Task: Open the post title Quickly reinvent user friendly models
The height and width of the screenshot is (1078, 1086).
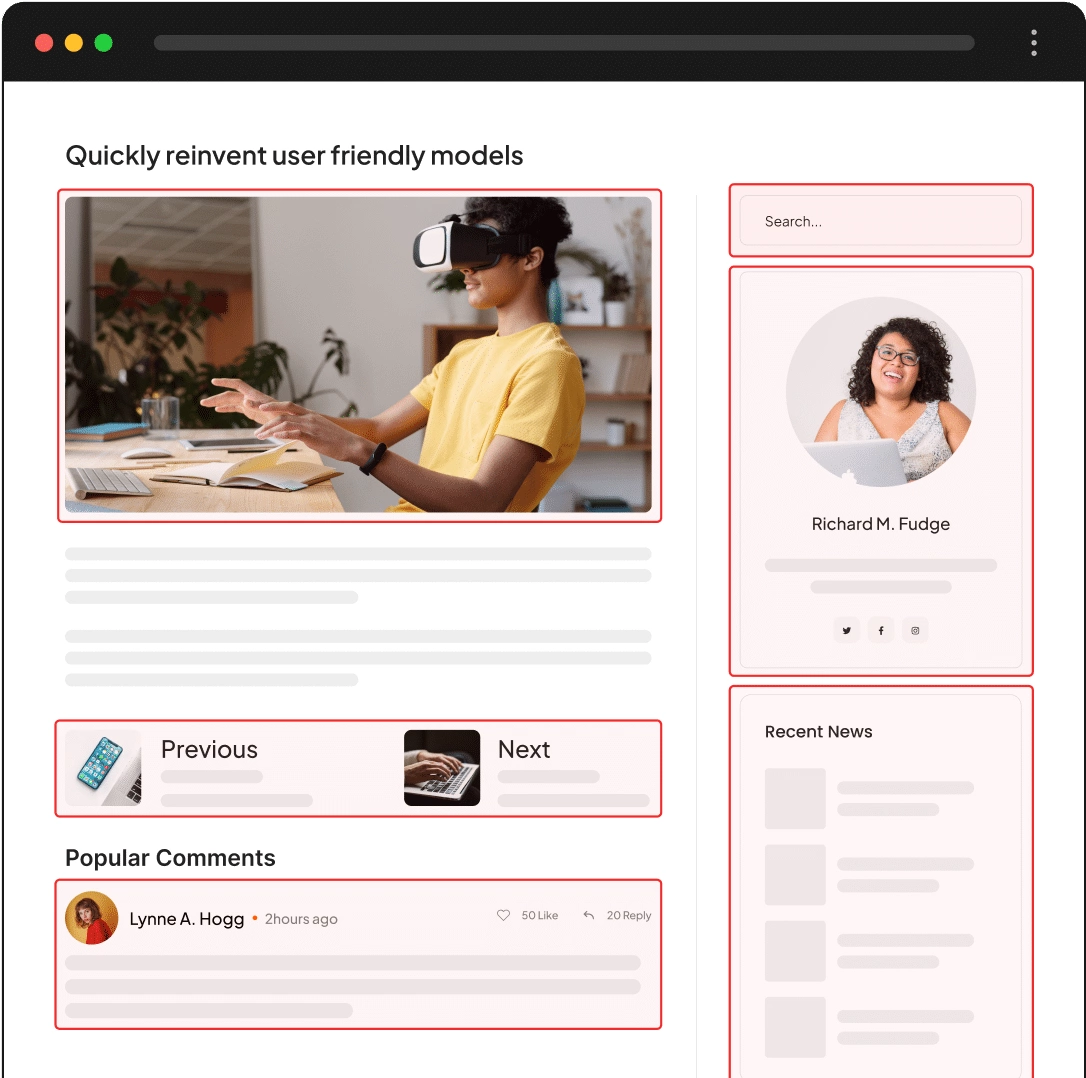Action: pyautogui.click(x=294, y=156)
